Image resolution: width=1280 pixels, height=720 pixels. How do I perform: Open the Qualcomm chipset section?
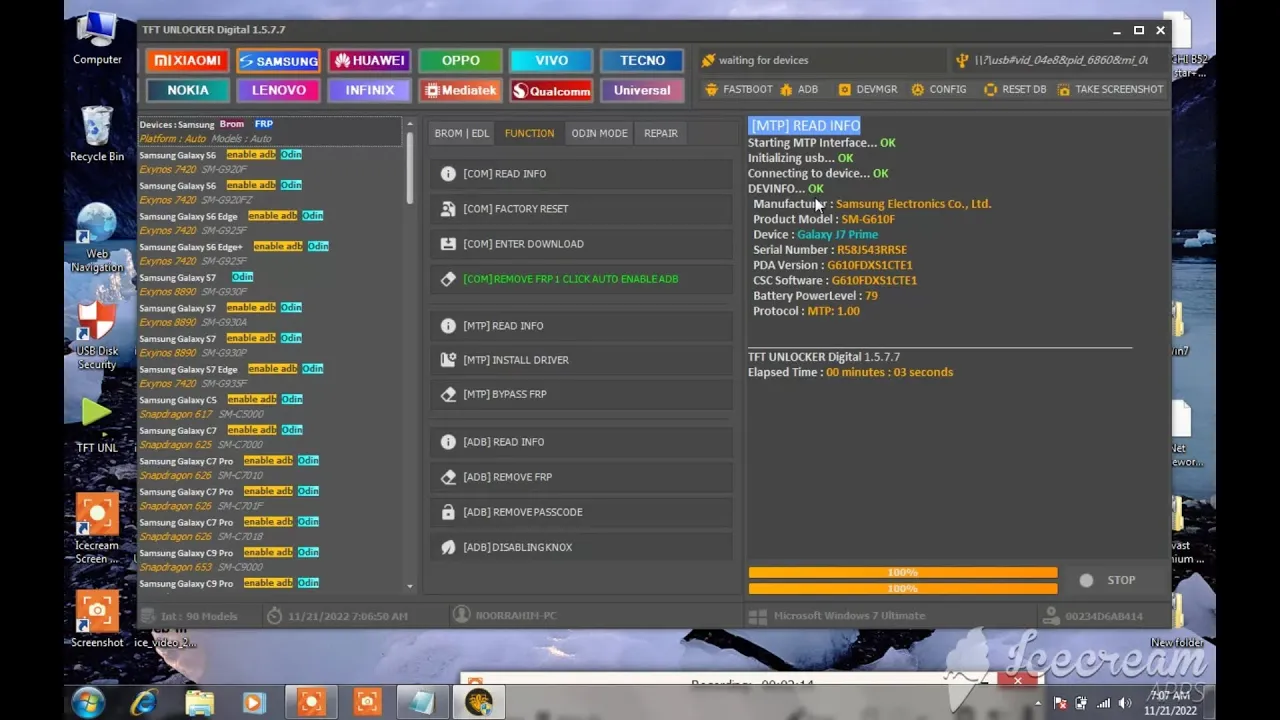pyautogui.click(x=552, y=90)
